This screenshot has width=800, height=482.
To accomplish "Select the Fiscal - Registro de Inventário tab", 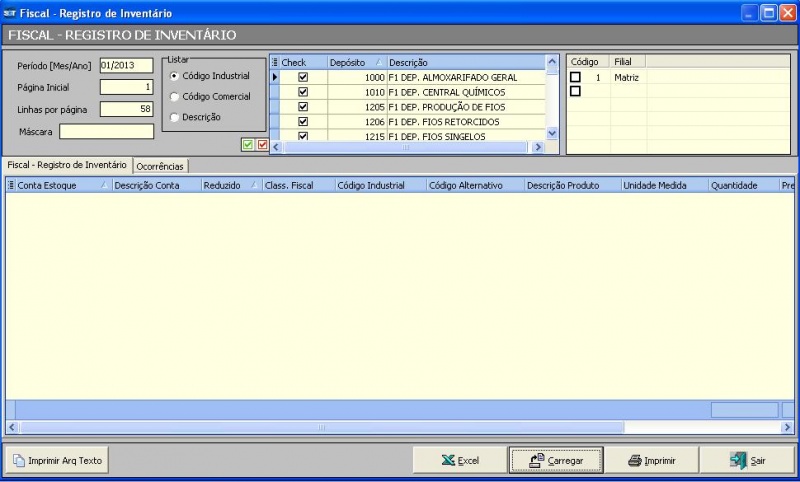I will pyautogui.click(x=67, y=164).
